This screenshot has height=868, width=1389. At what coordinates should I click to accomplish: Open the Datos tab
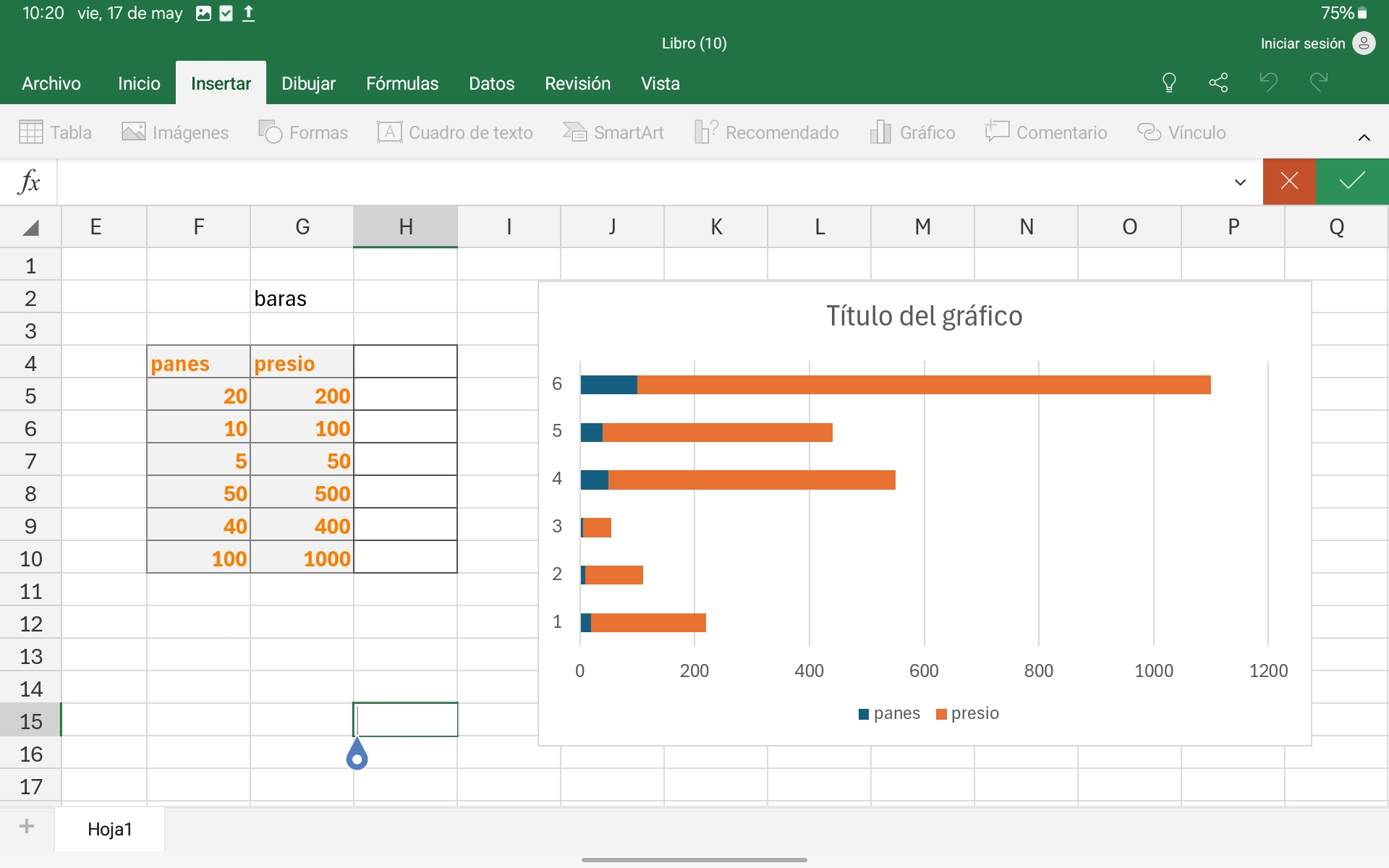pos(491,84)
